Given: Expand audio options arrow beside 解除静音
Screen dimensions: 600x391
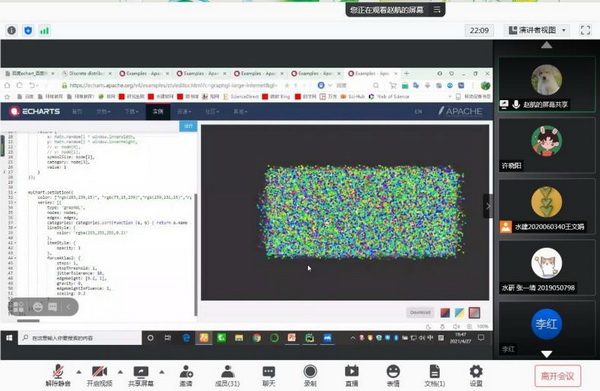Looking at the screenshot, I should (79, 372).
